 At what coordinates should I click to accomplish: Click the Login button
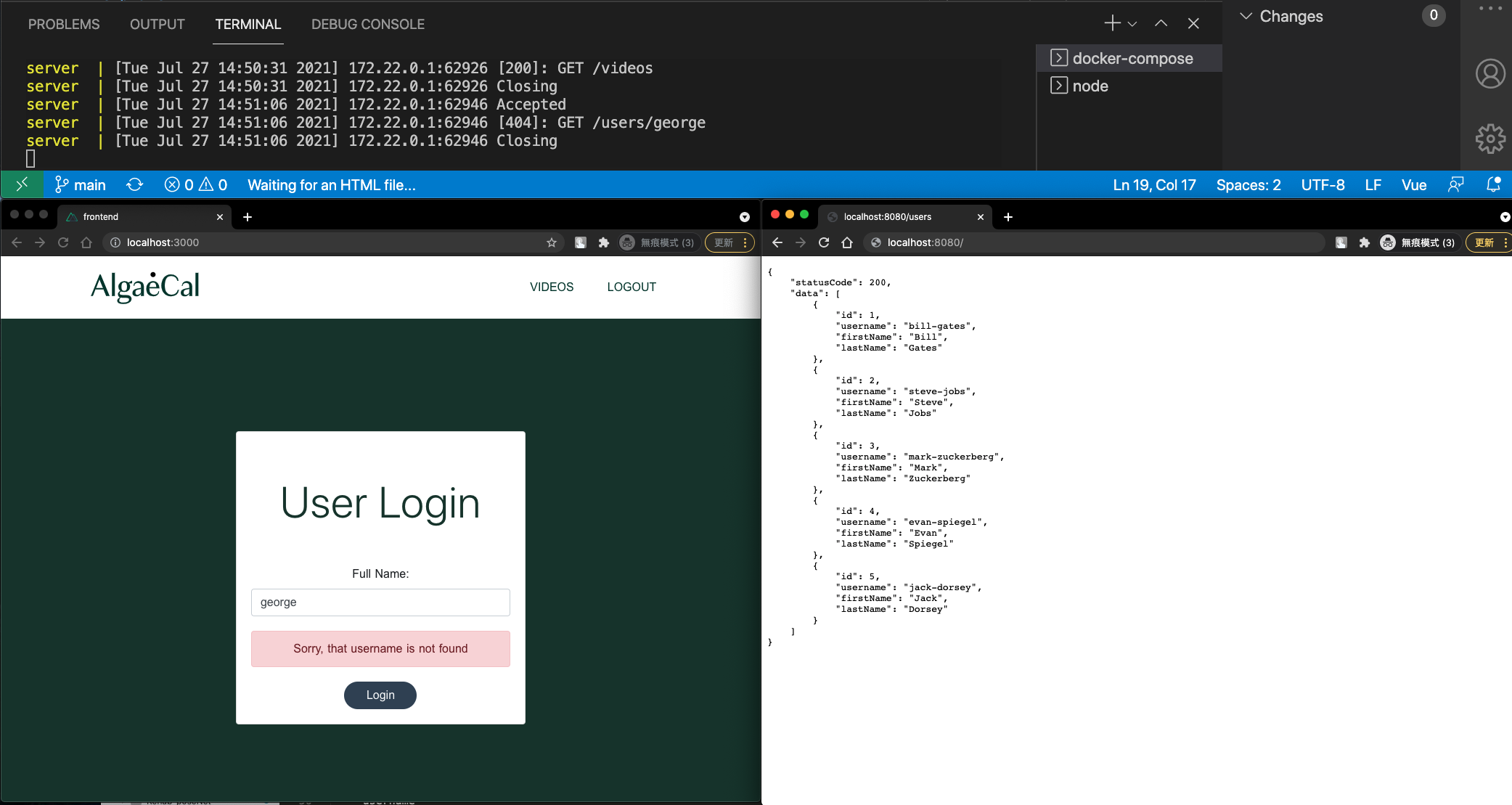click(380, 695)
